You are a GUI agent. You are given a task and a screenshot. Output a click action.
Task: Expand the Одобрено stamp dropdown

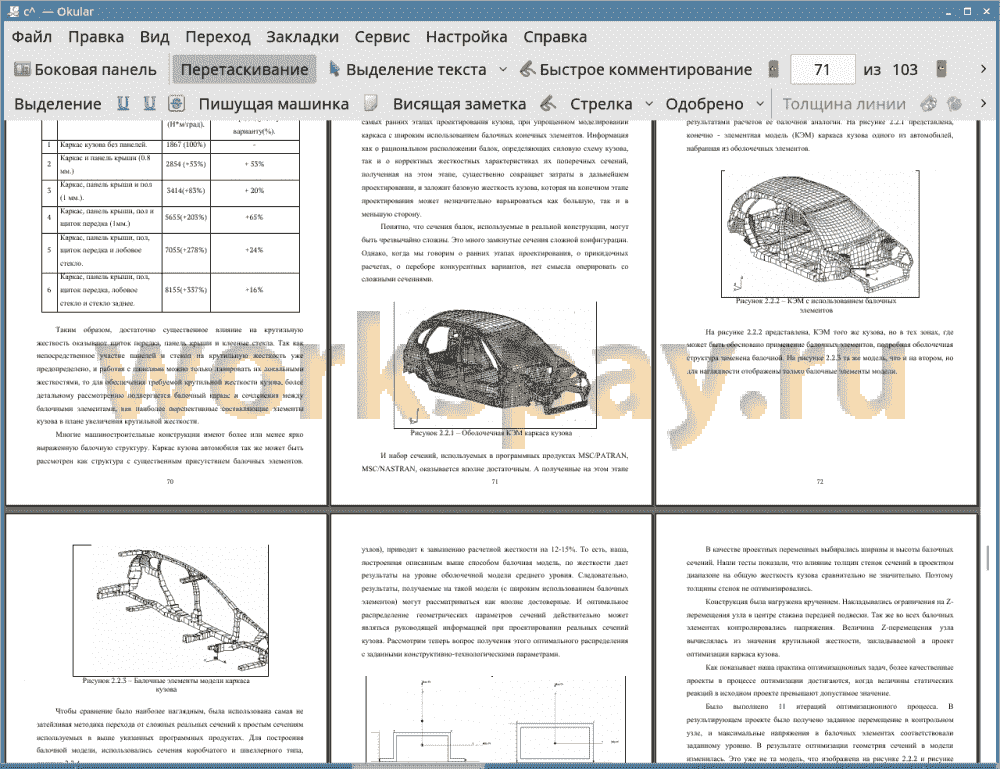point(760,103)
